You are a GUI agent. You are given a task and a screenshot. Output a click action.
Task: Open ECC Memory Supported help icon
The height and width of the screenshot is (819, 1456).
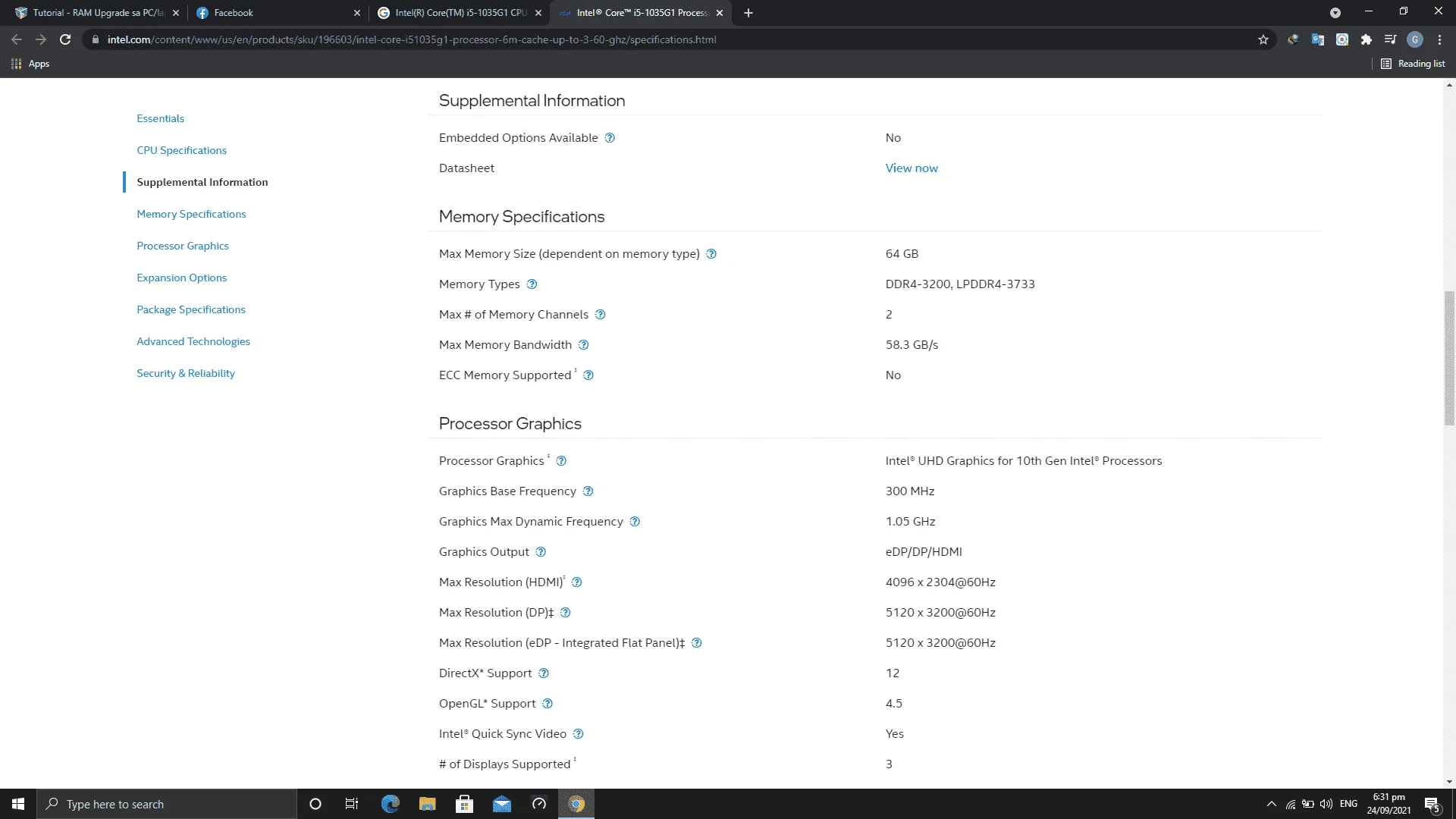click(x=588, y=375)
